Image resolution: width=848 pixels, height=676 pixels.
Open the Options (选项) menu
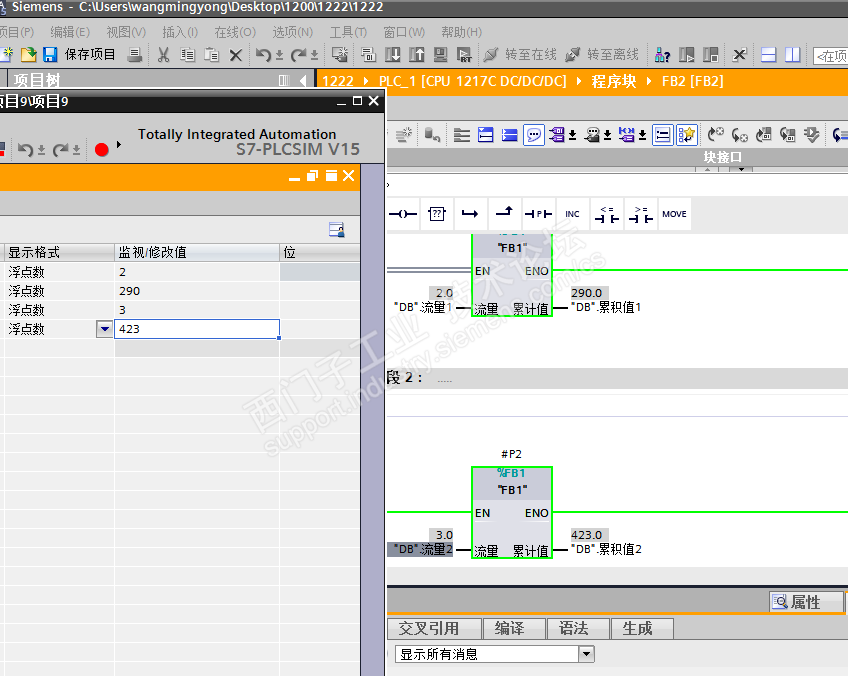click(x=293, y=32)
